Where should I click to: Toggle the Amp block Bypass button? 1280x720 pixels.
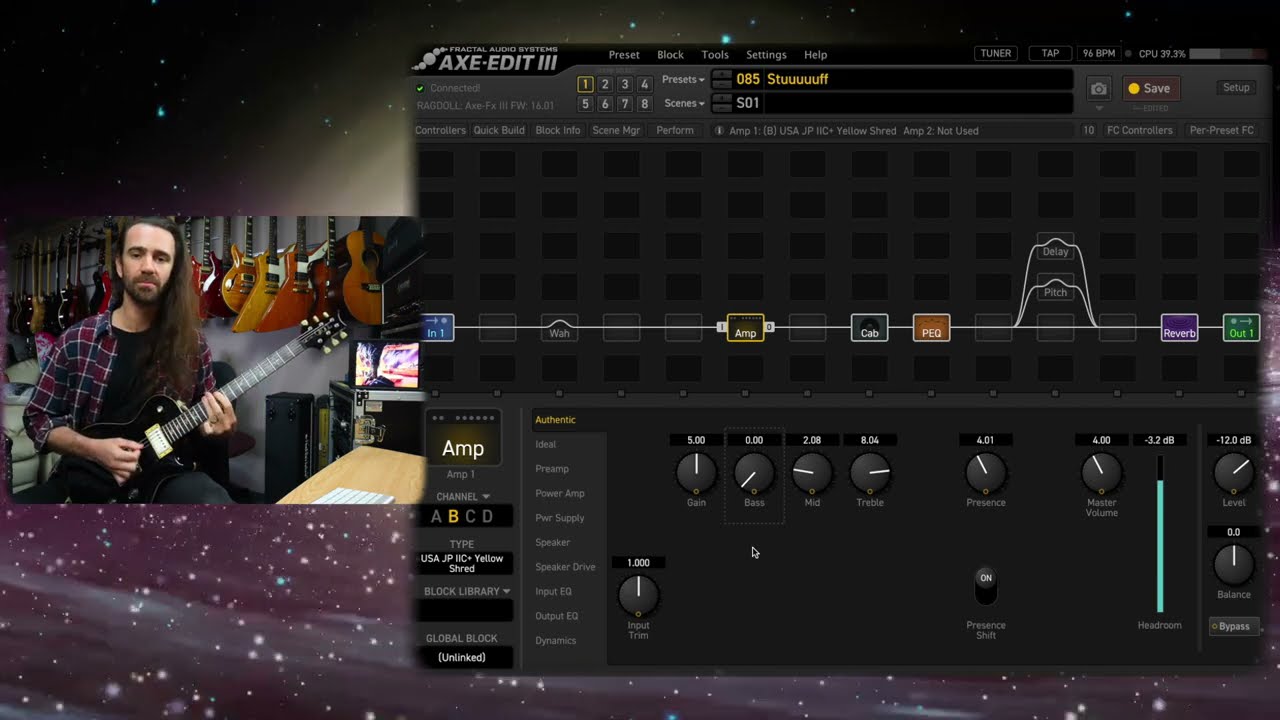coord(1232,627)
